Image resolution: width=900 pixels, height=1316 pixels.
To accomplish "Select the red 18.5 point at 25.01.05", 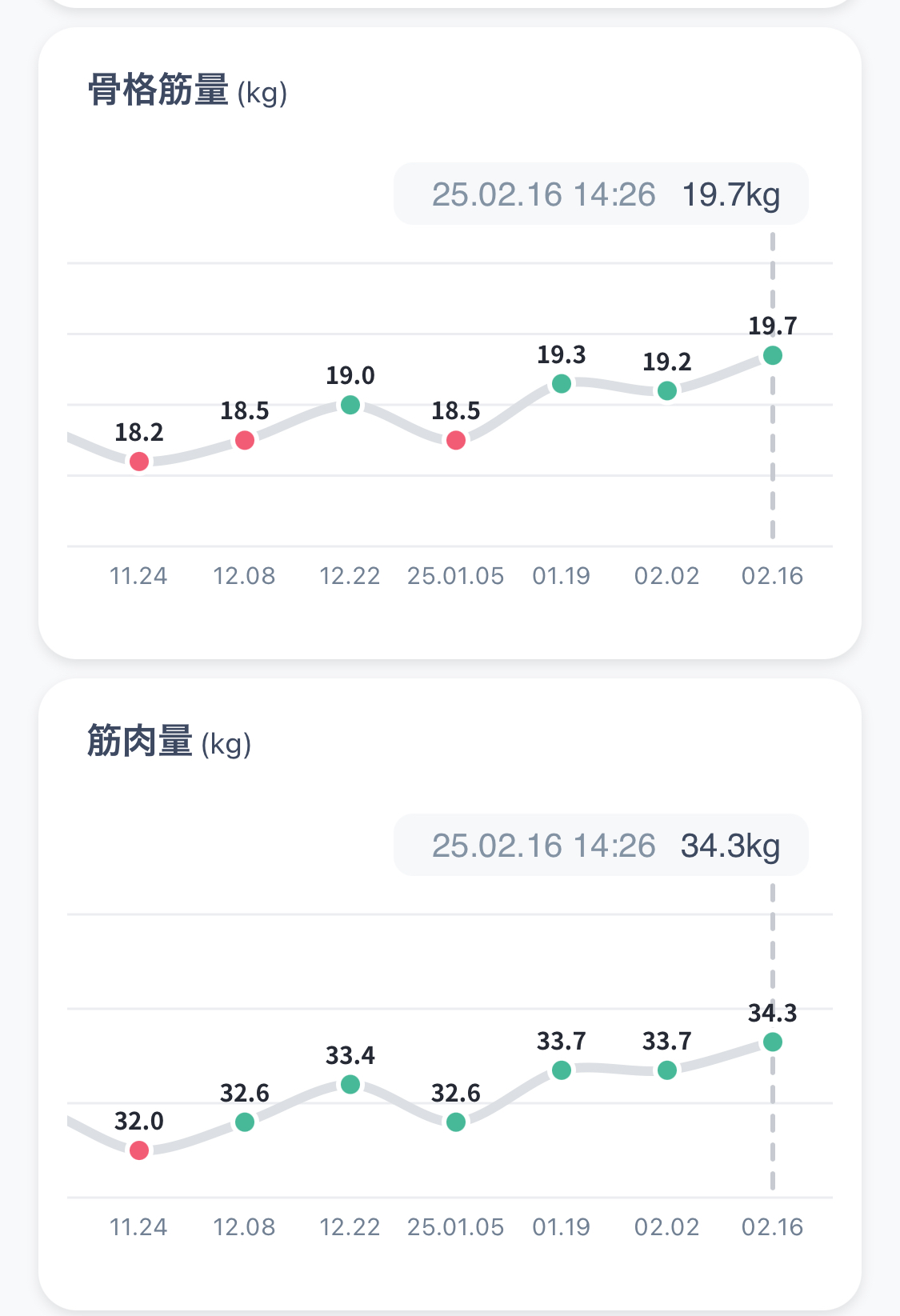I will [456, 440].
